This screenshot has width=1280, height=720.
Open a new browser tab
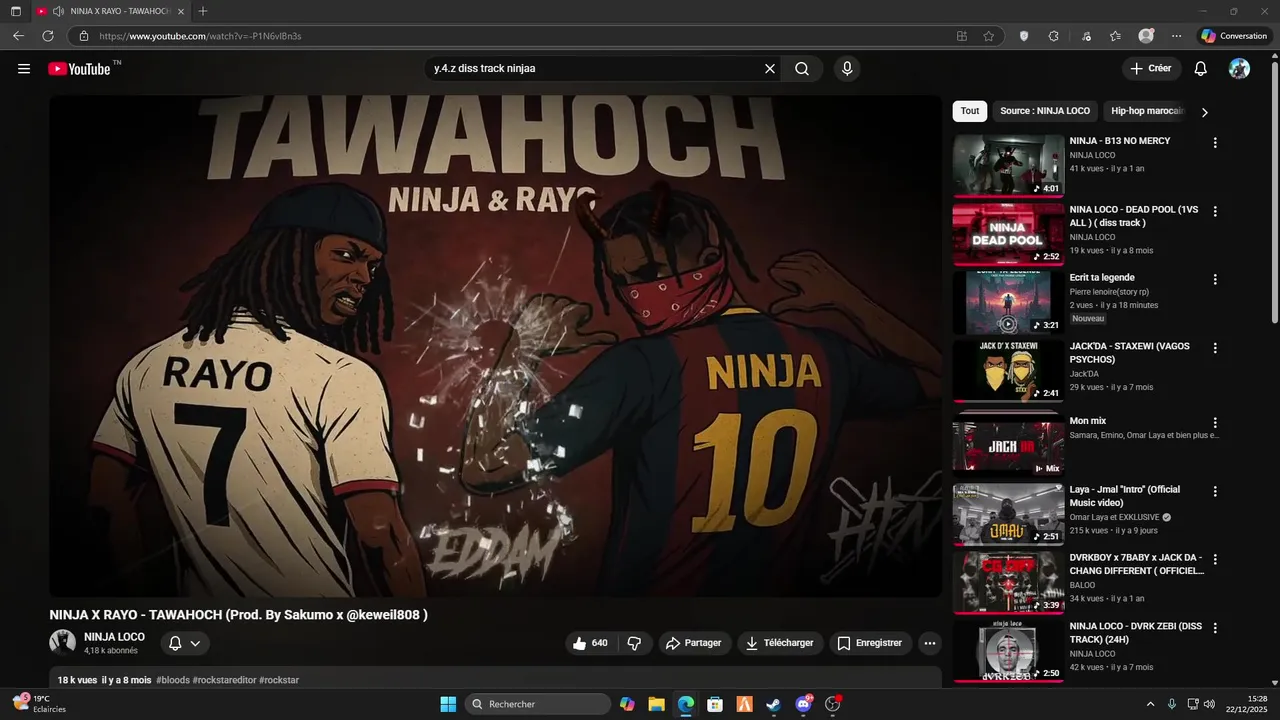coord(203,11)
